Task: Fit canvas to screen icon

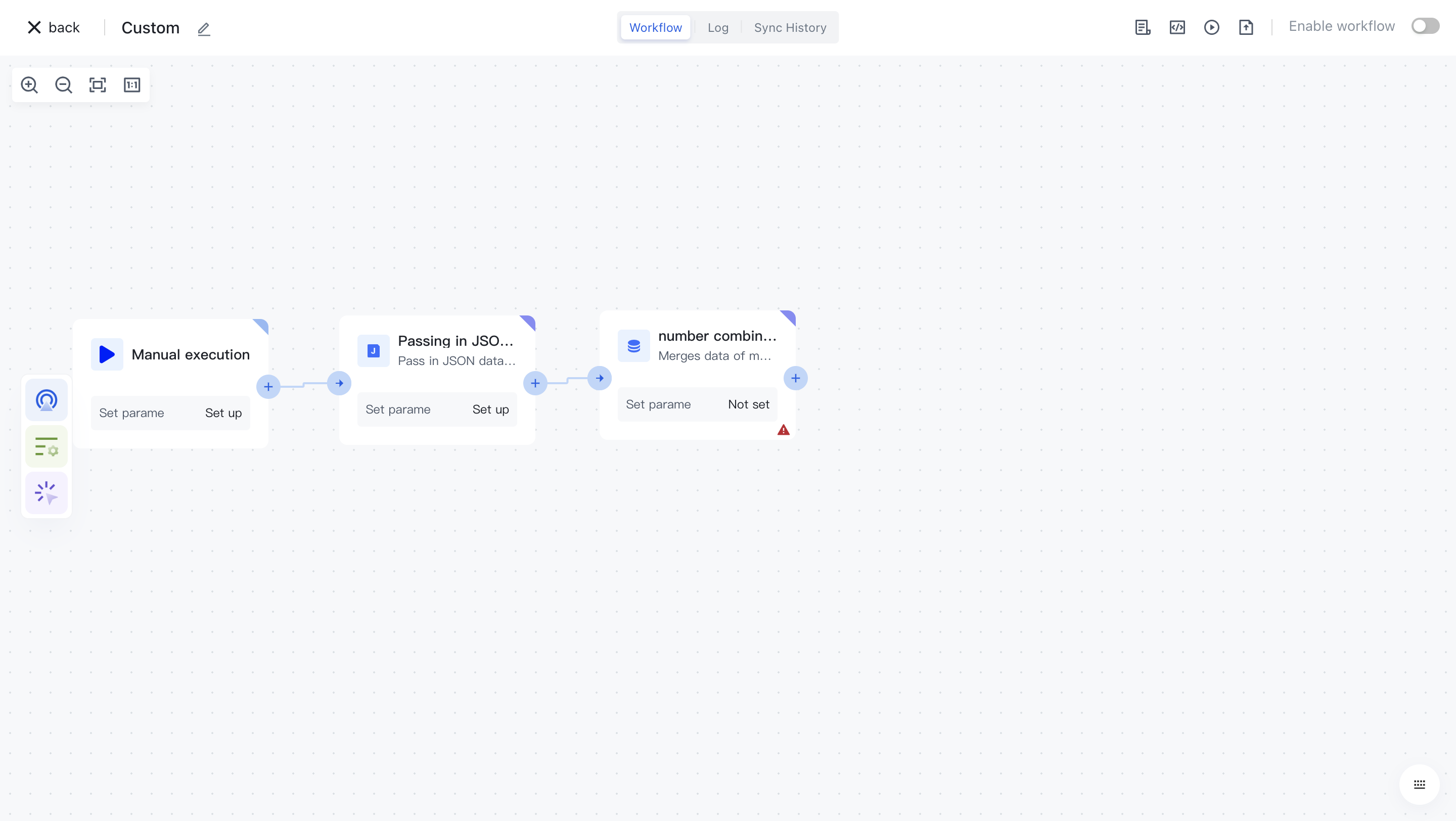Action: (98, 85)
